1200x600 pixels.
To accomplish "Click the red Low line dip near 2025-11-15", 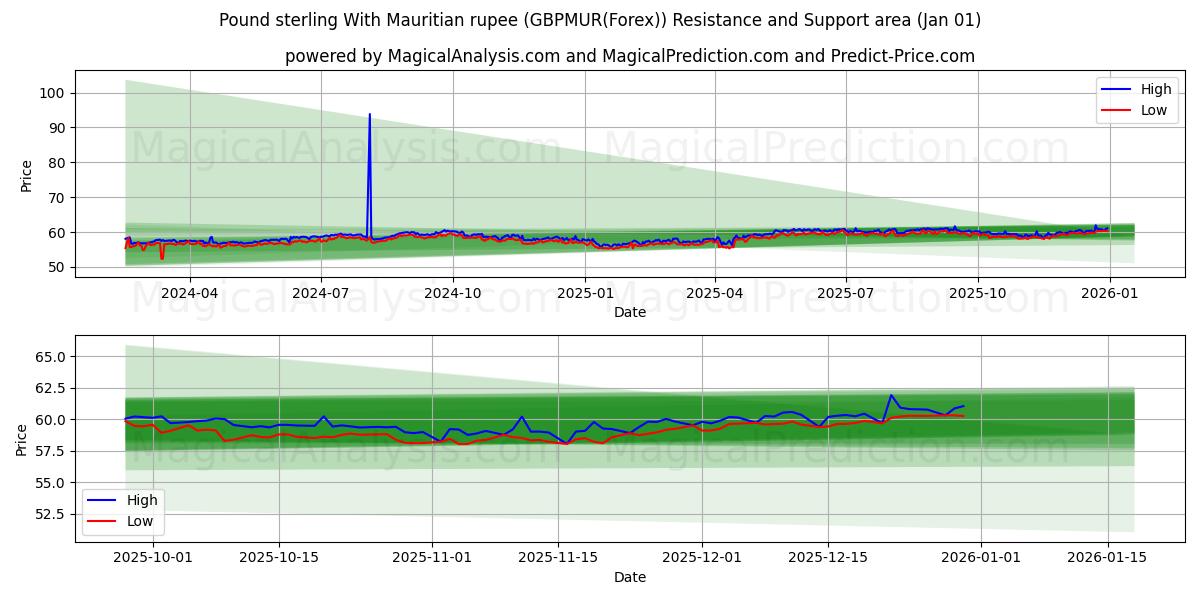I will click(x=567, y=443).
